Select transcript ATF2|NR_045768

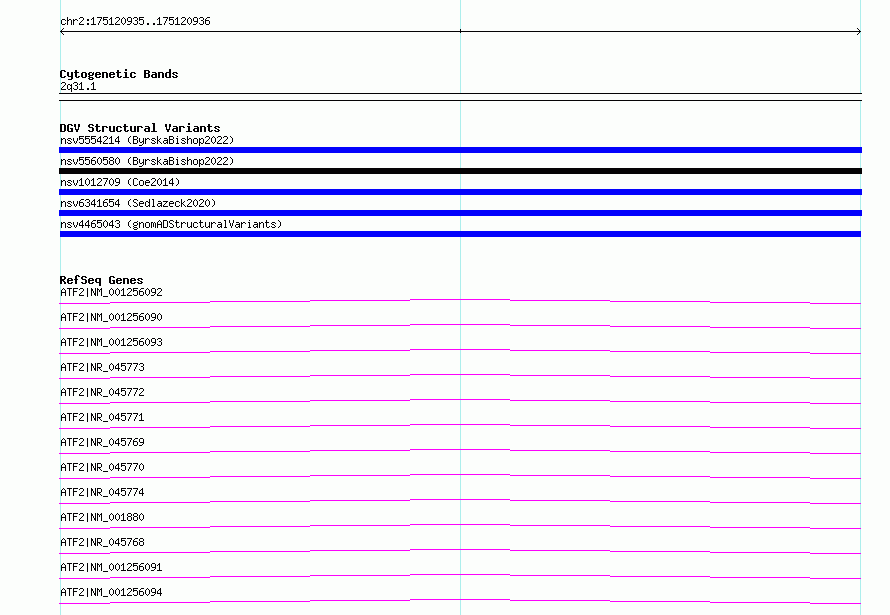[102, 542]
